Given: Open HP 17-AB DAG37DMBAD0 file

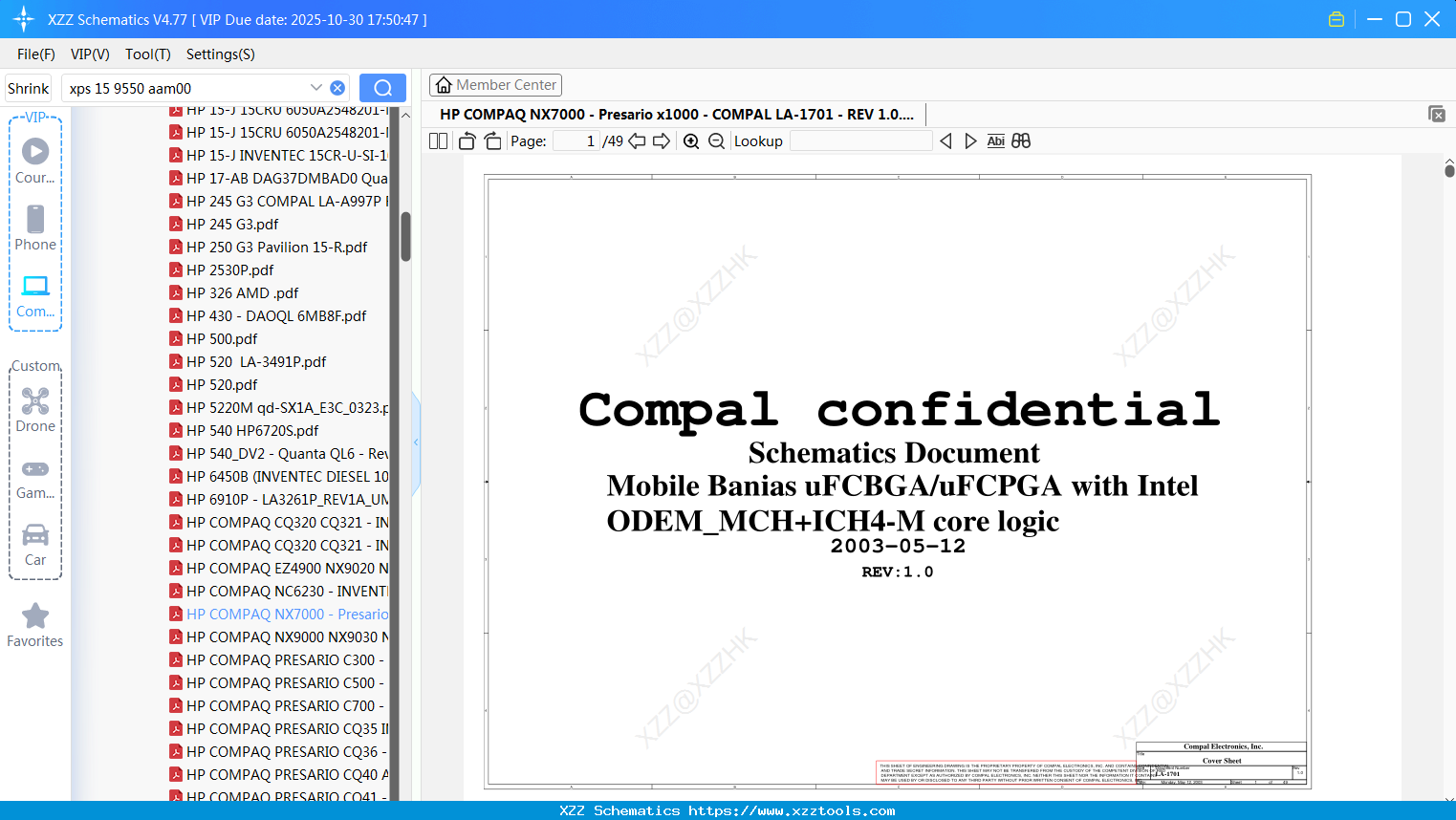Looking at the screenshot, I should pos(279,179).
